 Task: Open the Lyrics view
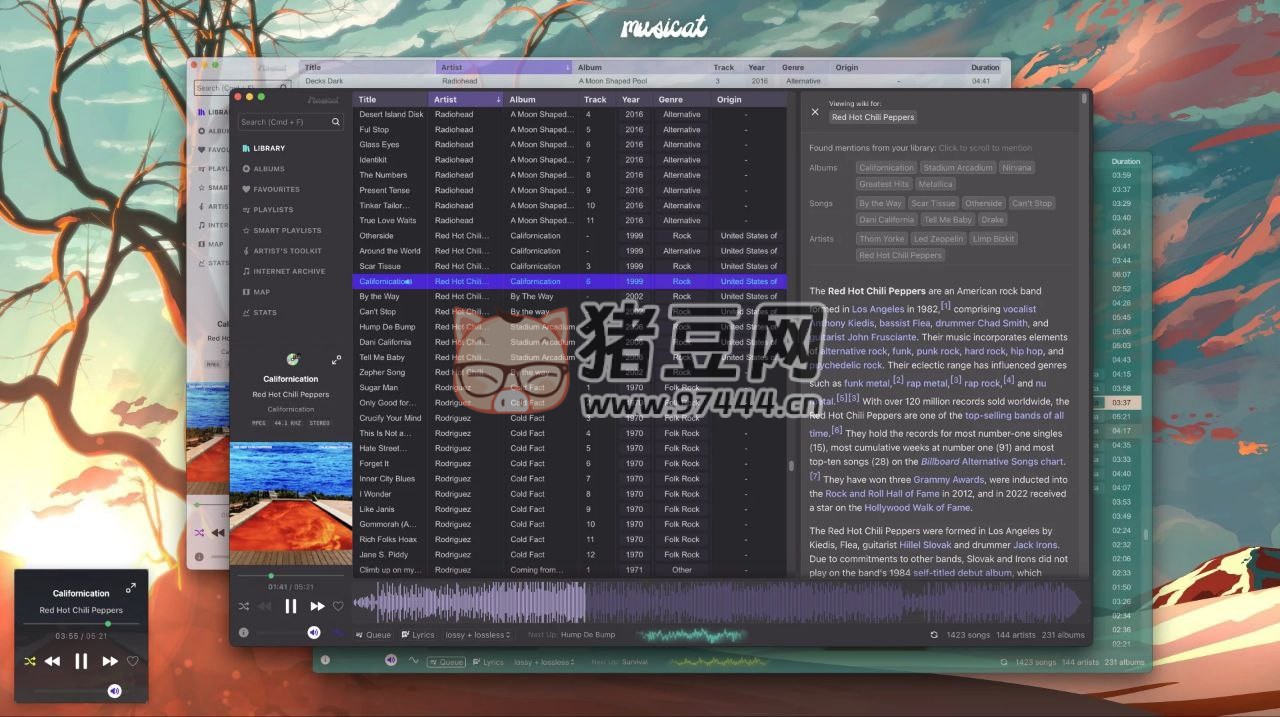pos(418,634)
